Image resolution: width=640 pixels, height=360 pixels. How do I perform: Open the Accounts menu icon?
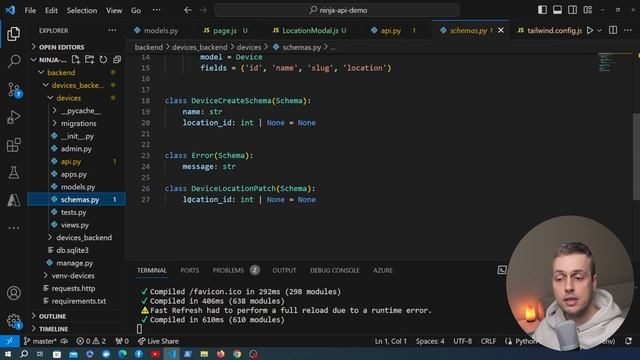[x=13, y=293]
